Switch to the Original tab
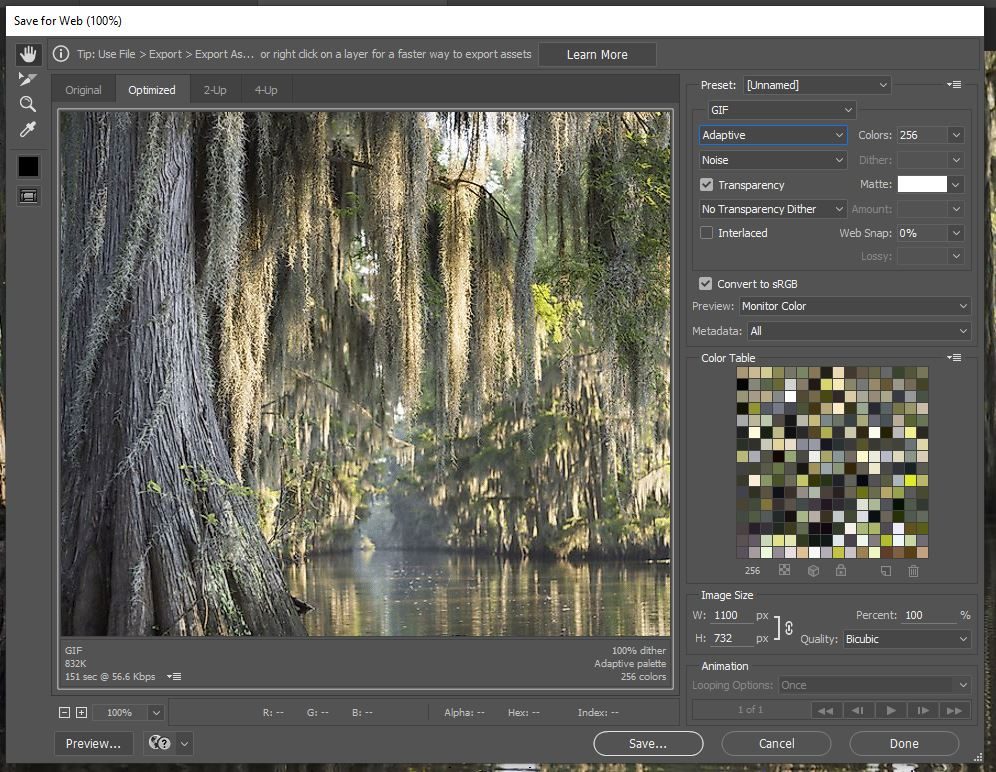The width and height of the screenshot is (996, 772). click(83, 90)
